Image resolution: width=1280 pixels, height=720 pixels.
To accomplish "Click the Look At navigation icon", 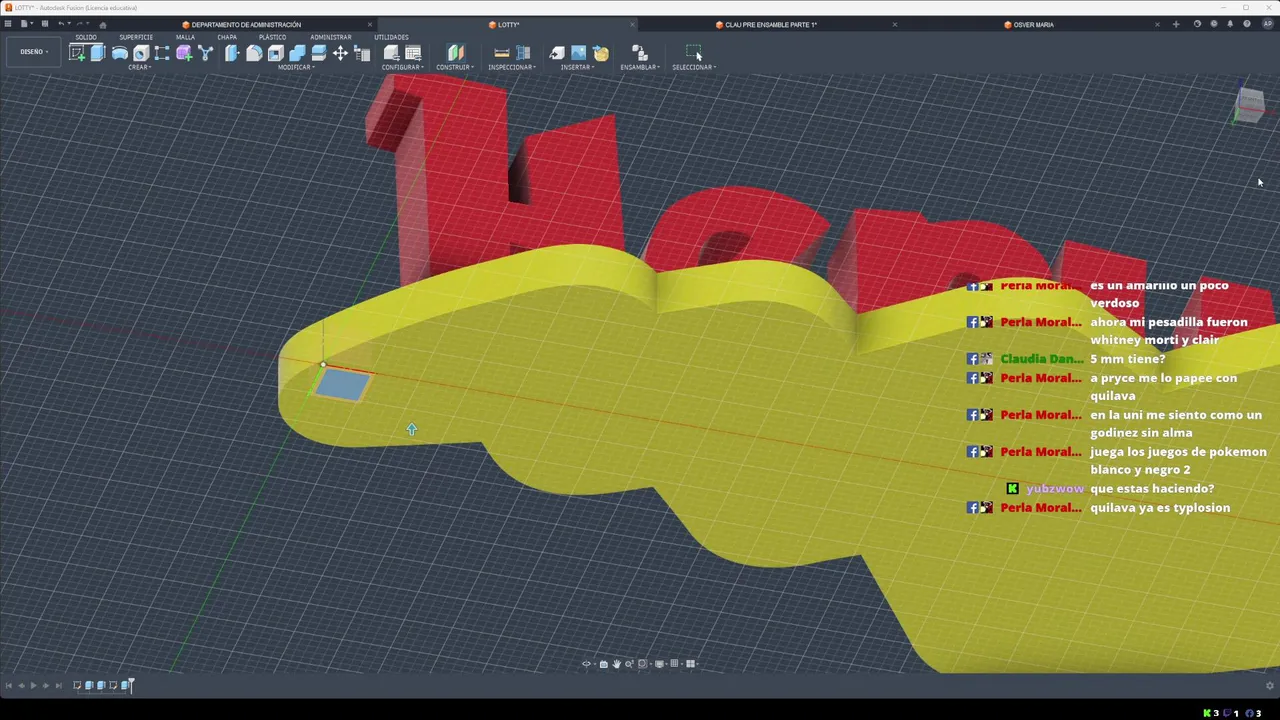I will coord(603,664).
